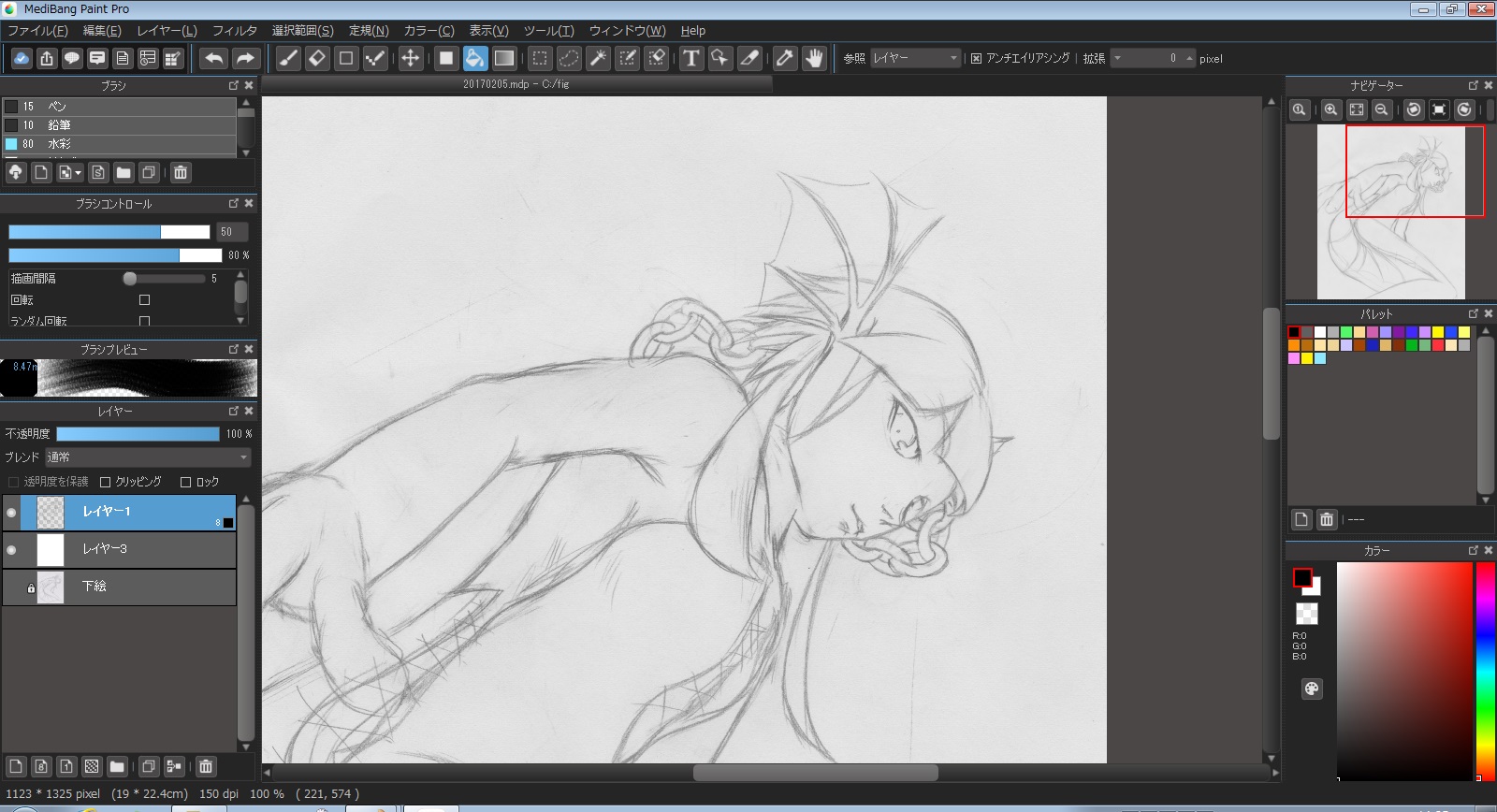Delete layer with layer panel trash icon
The image size is (1497, 812).
tap(206, 767)
